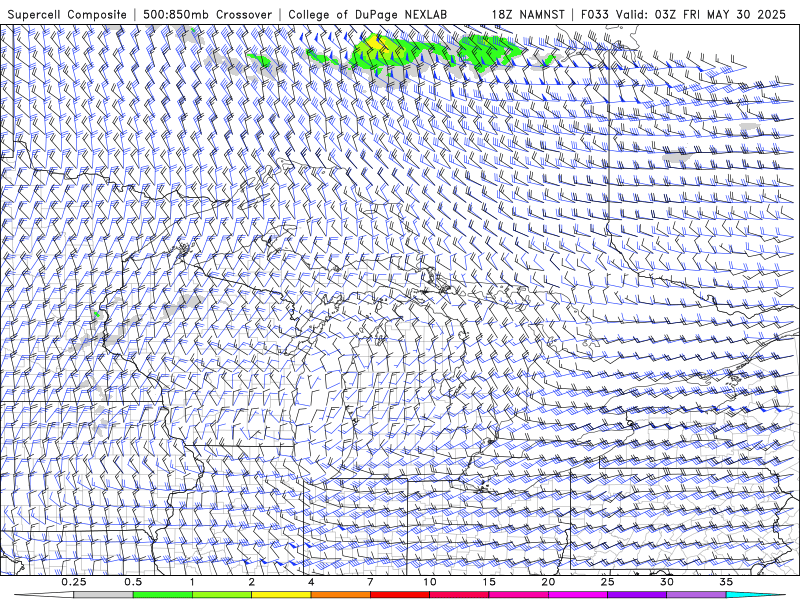Select the red swatch between 7 and 10

pyautogui.click(x=400, y=595)
